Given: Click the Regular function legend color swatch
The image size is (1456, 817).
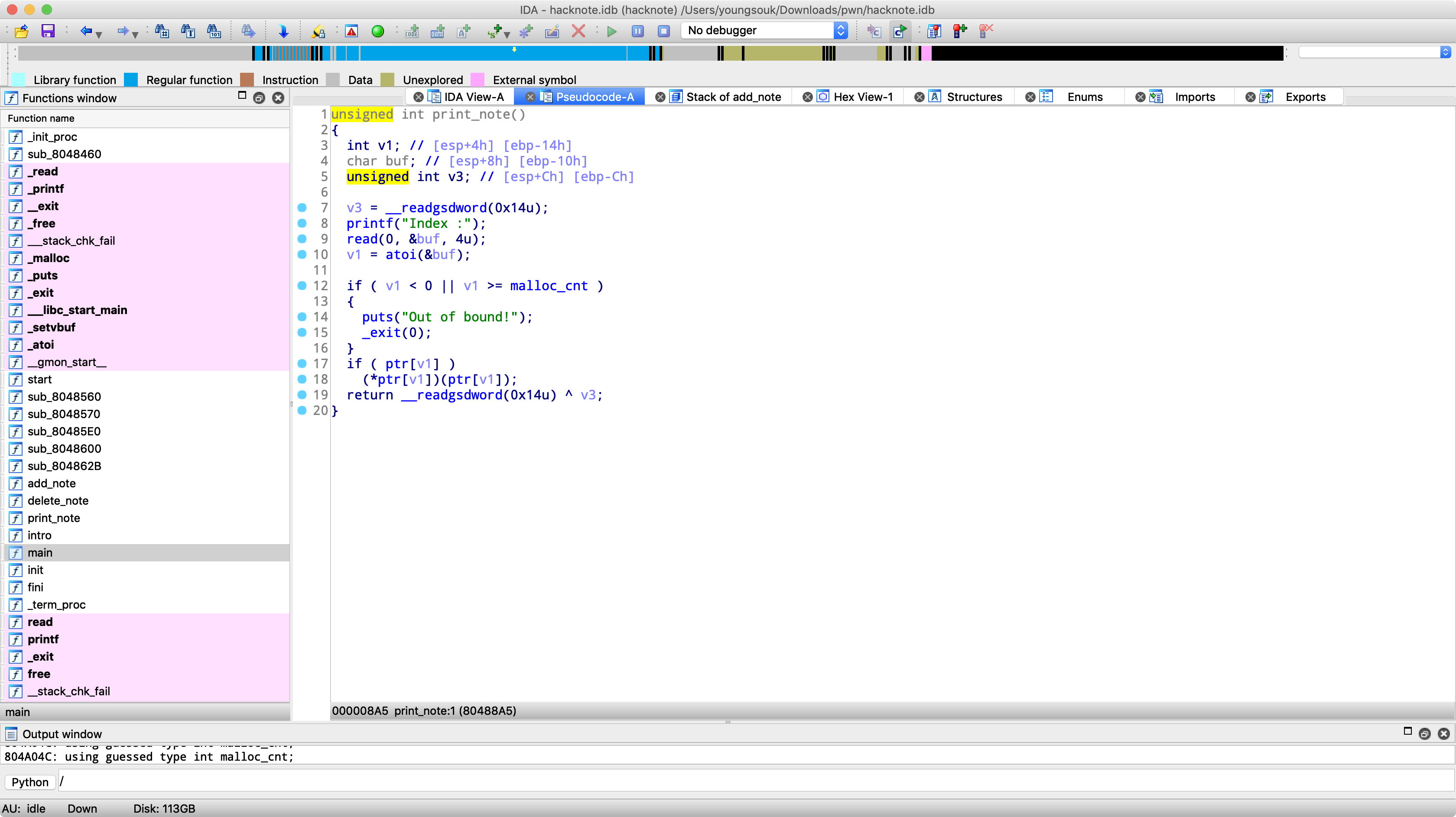Looking at the screenshot, I should (x=131, y=80).
